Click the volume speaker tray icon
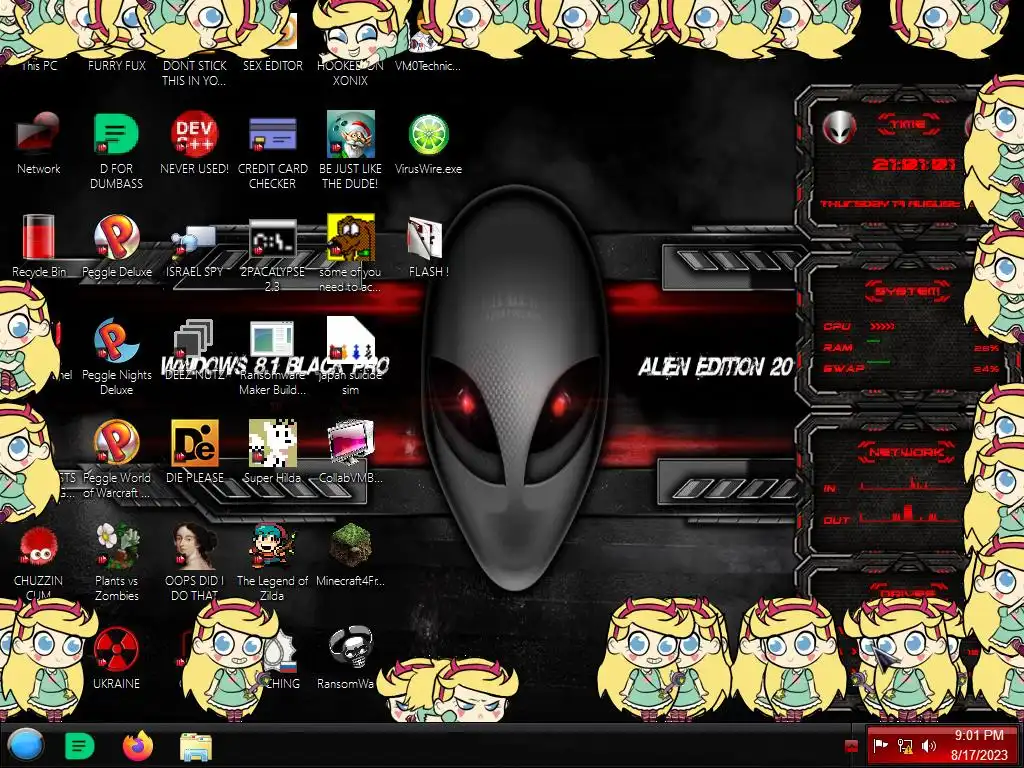The image size is (1024, 768). coord(929,745)
